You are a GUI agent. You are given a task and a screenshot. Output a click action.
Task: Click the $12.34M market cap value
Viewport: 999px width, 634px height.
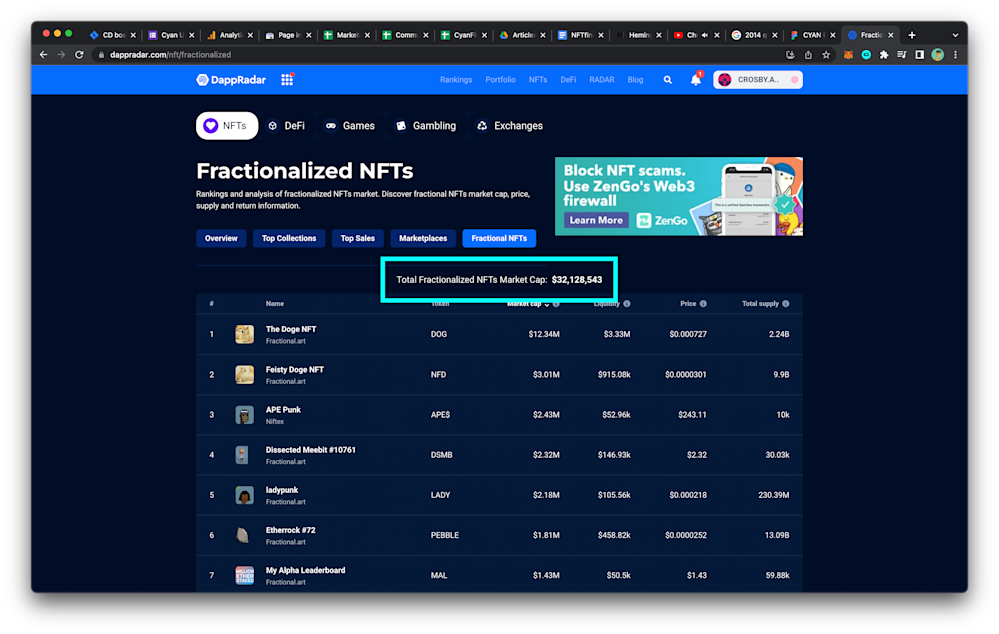[544, 334]
